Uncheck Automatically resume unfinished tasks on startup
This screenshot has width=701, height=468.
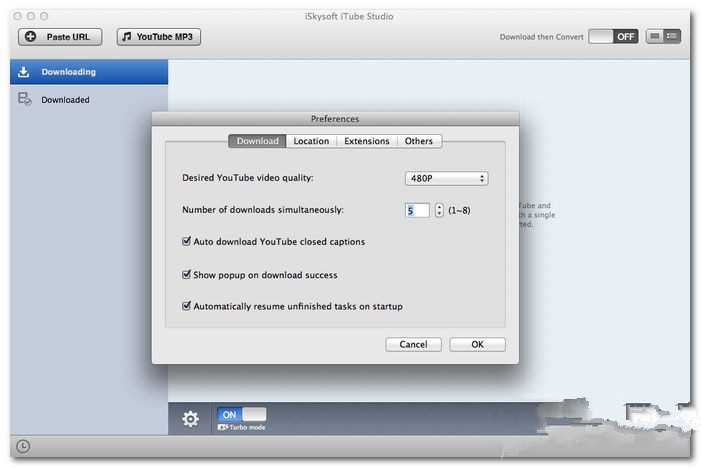[186, 306]
